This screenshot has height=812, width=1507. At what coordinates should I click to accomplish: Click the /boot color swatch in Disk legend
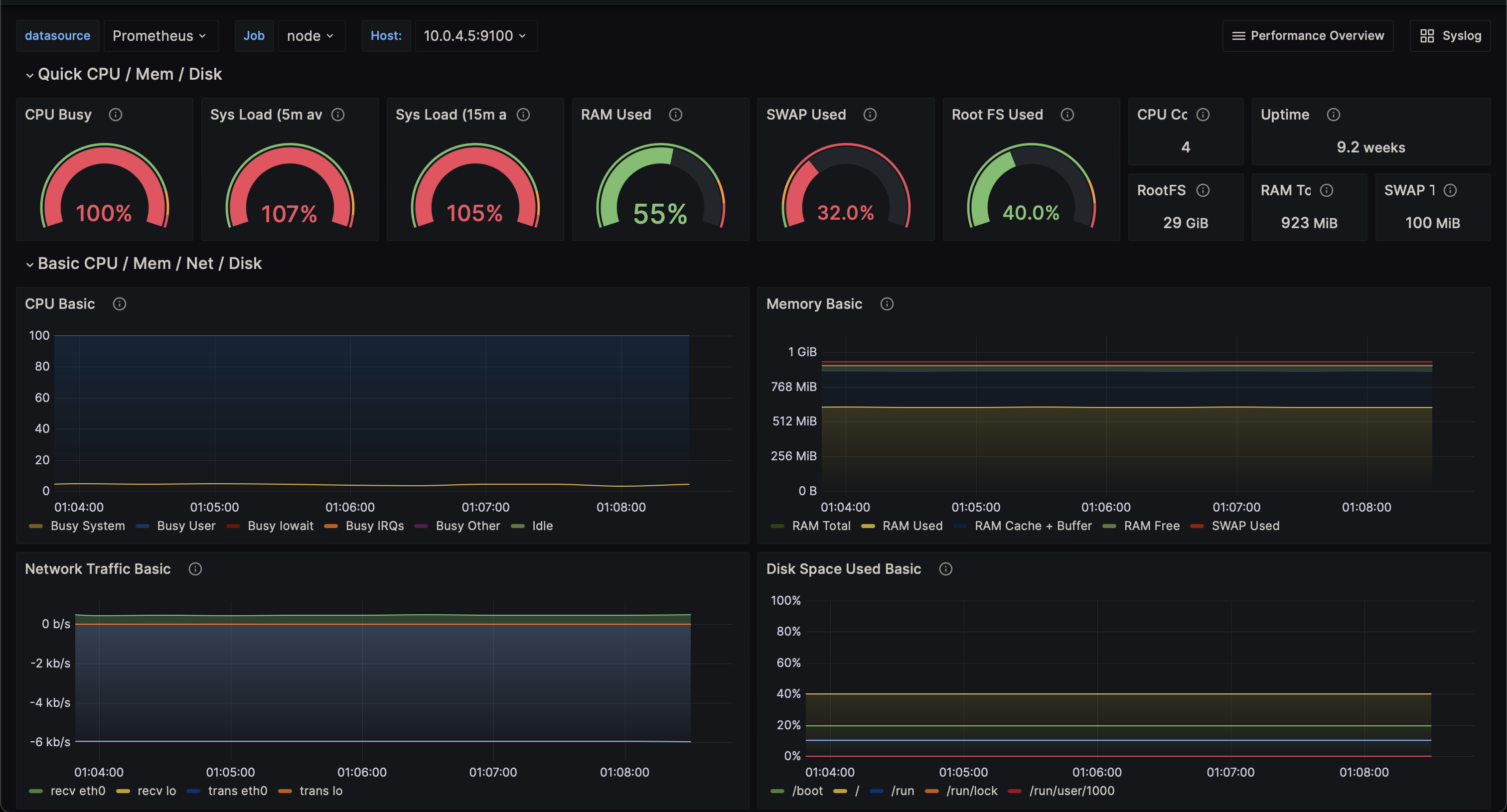tap(777, 791)
